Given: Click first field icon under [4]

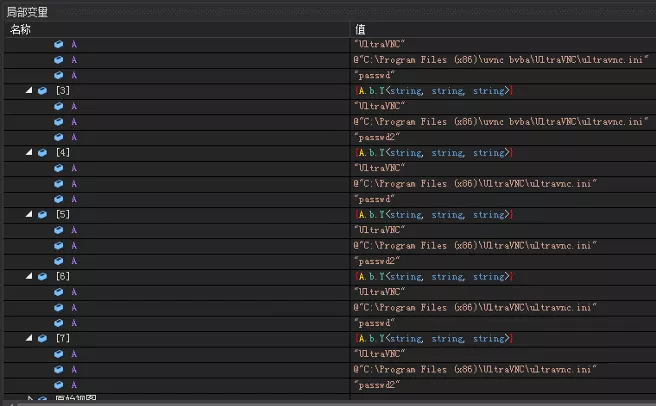Looking at the screenshot, I should 59,168.
